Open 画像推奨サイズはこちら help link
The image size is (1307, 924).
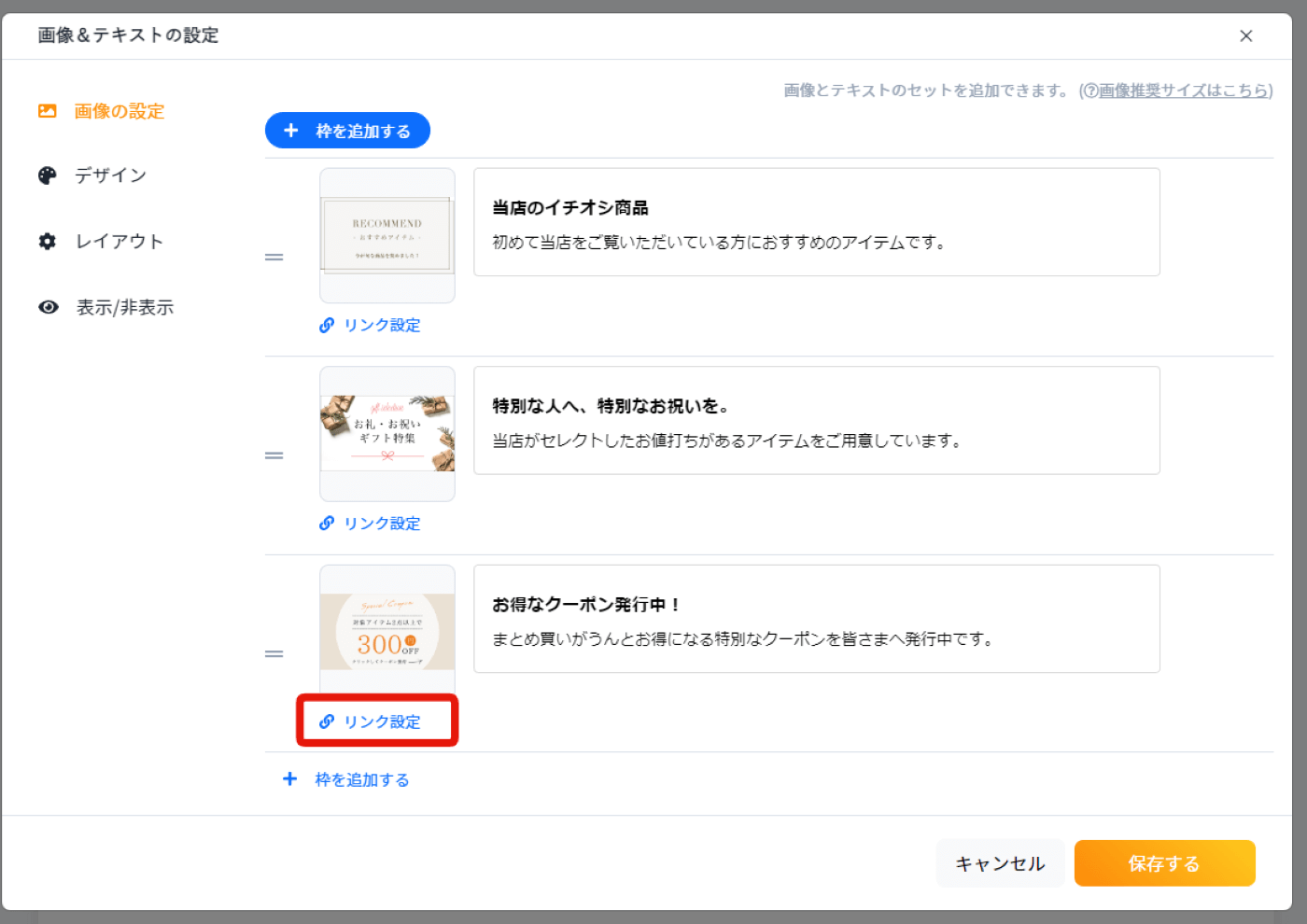[x=1184, y=91]
